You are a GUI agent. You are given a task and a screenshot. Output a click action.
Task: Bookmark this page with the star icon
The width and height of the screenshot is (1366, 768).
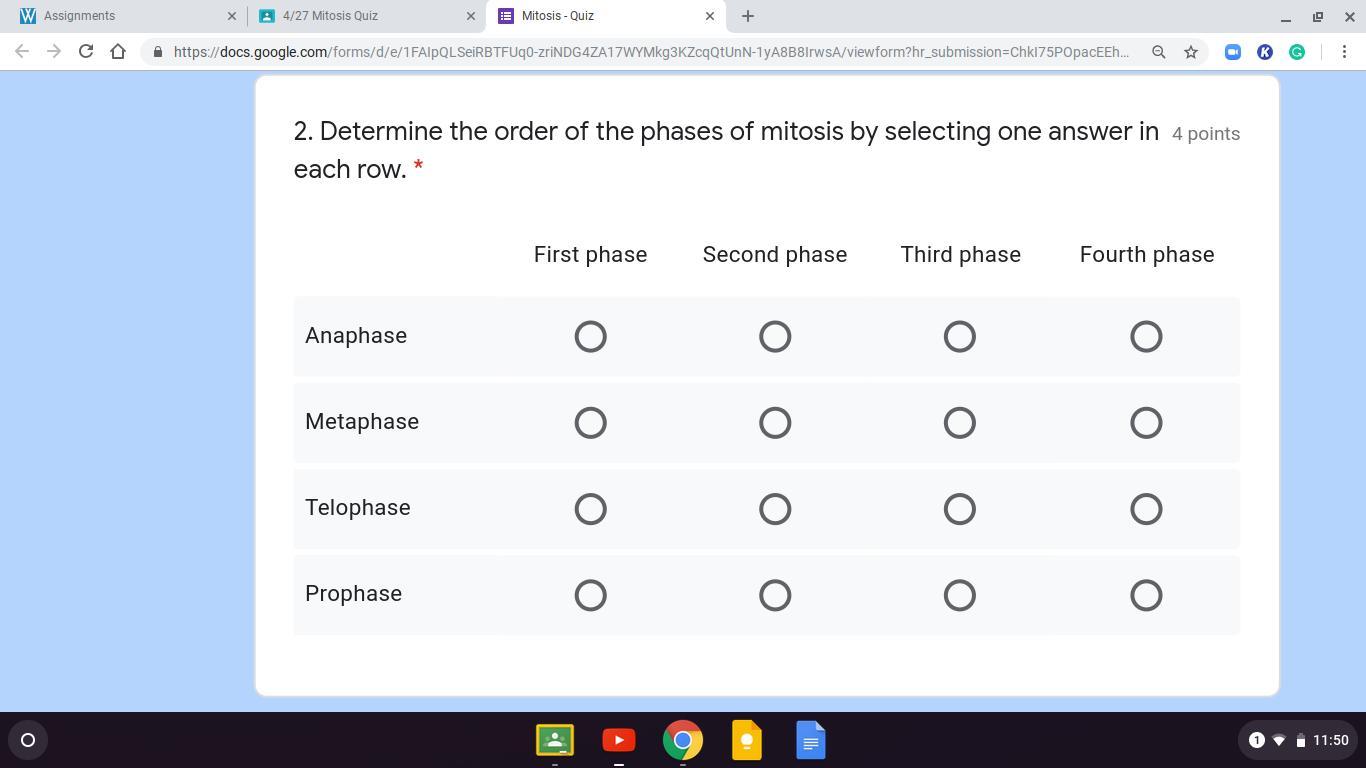point(1191,52)
